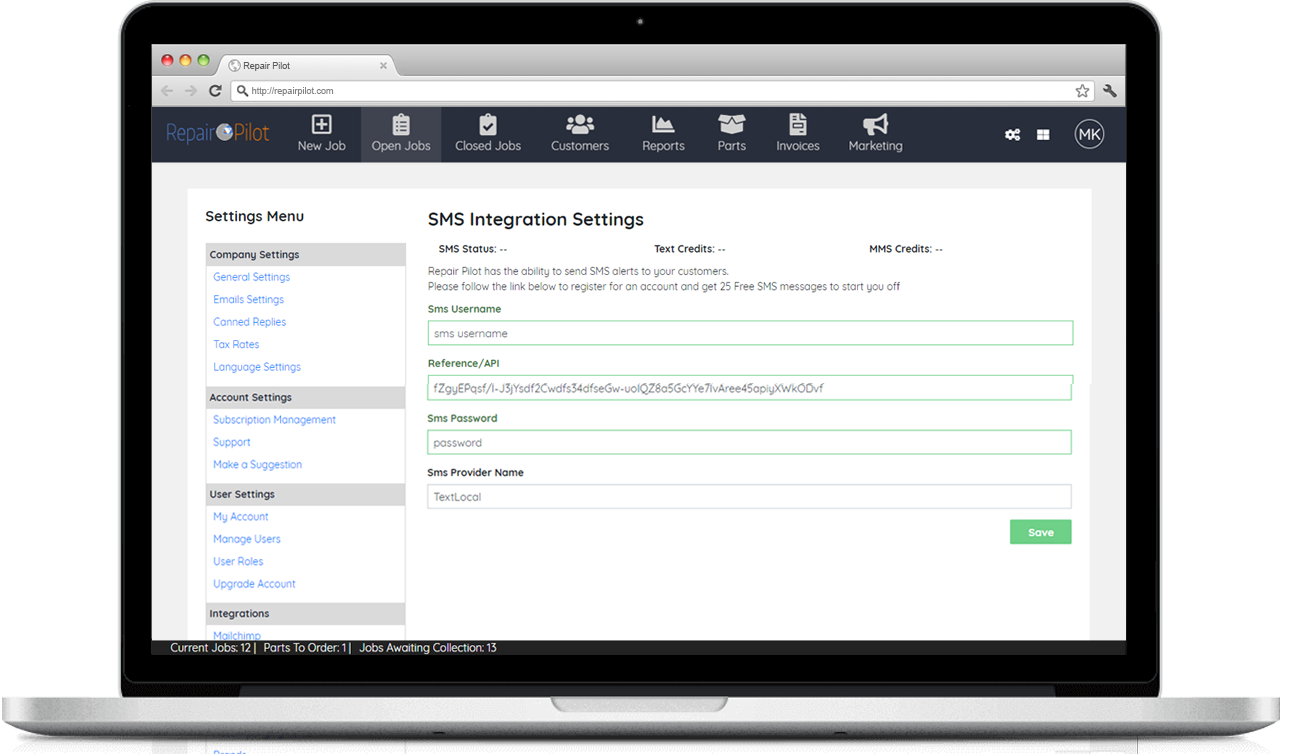Open the Customers section
The width and height of the screenshot is (1308, 754).
point(580,134)
